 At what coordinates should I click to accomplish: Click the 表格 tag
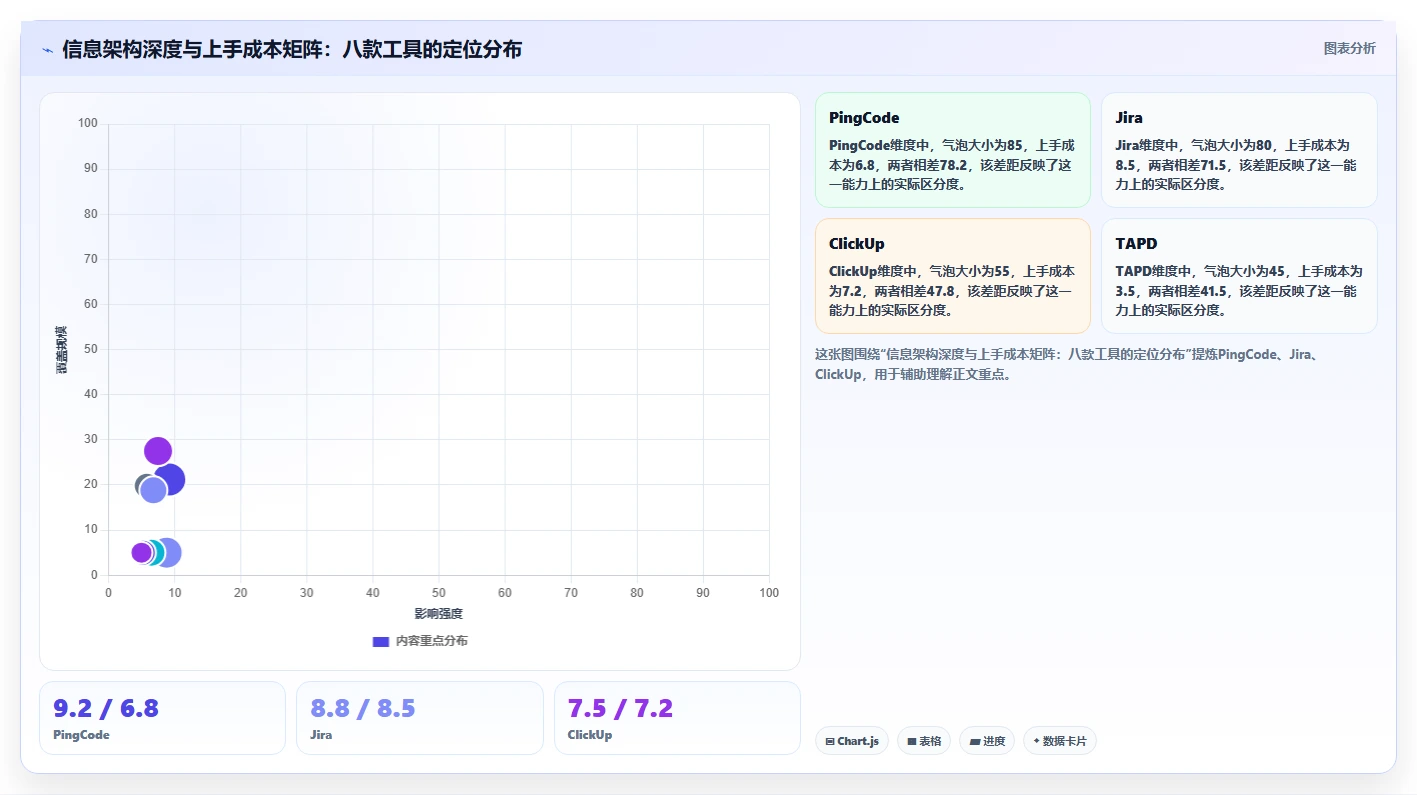tap(924, 741)
